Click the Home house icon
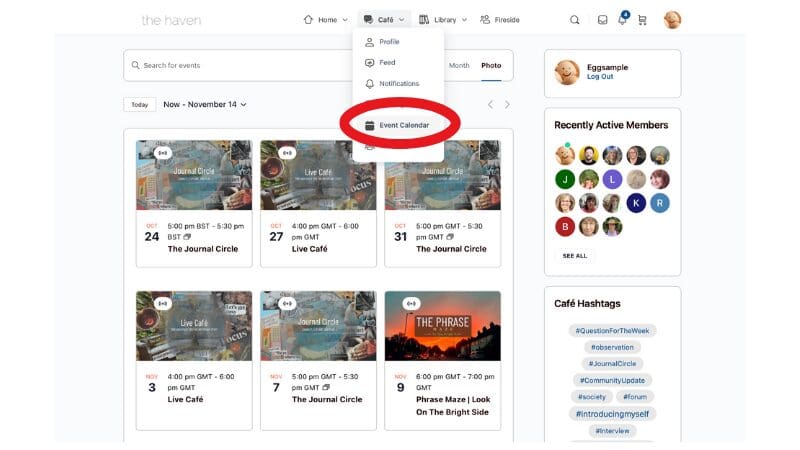Screen dimensions: 800x450 pos(308,19)
